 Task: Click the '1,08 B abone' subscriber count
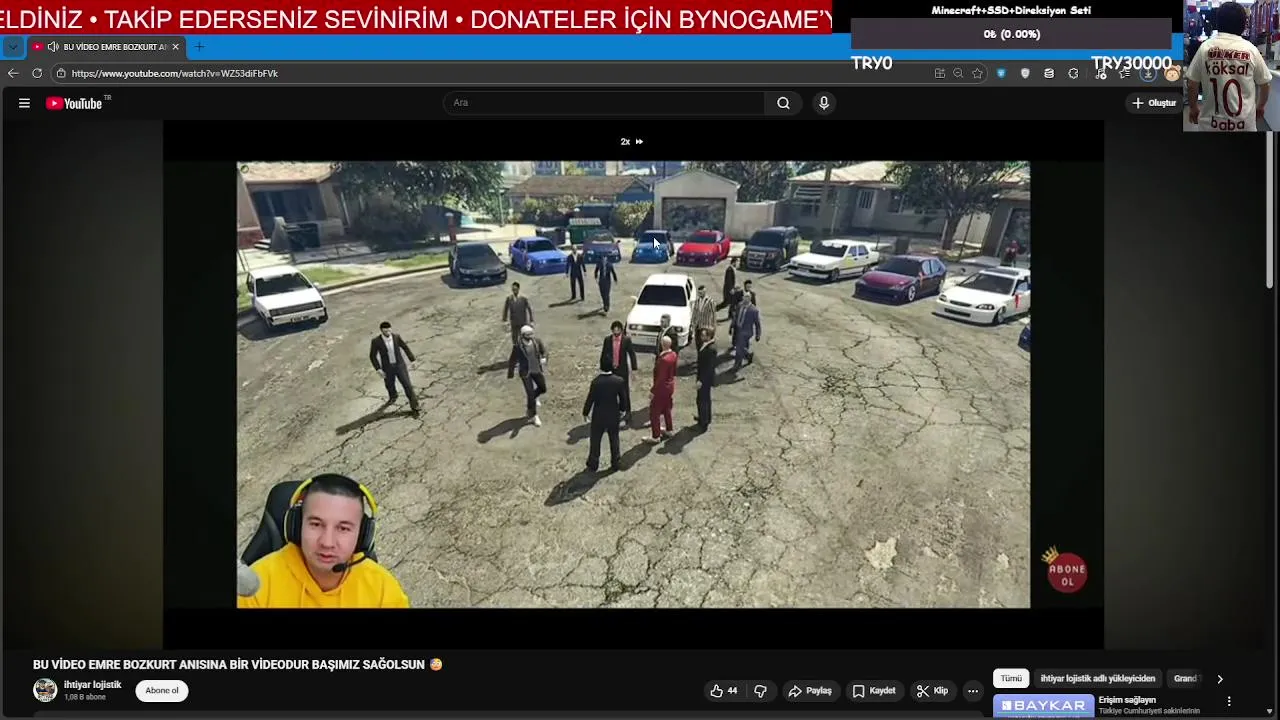tap(84, 697)
